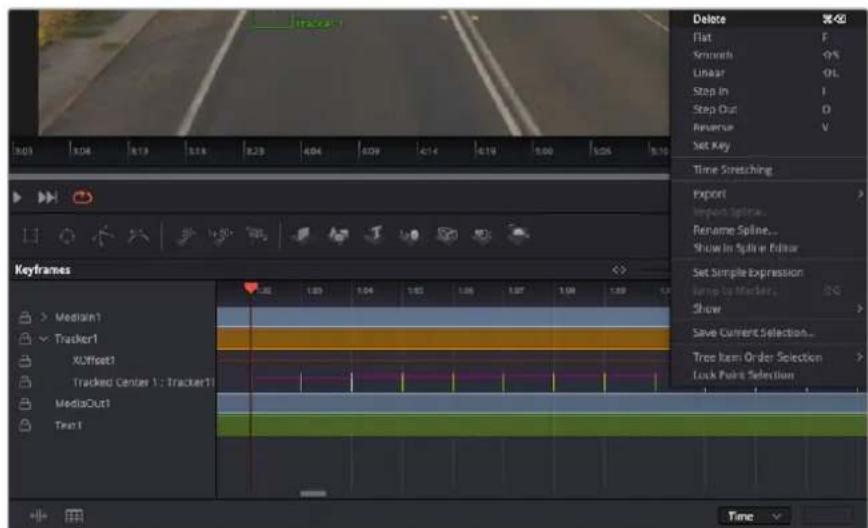Add a Camera 3D node from toolbar
868x528 pixels.
(x=447, y=236)
